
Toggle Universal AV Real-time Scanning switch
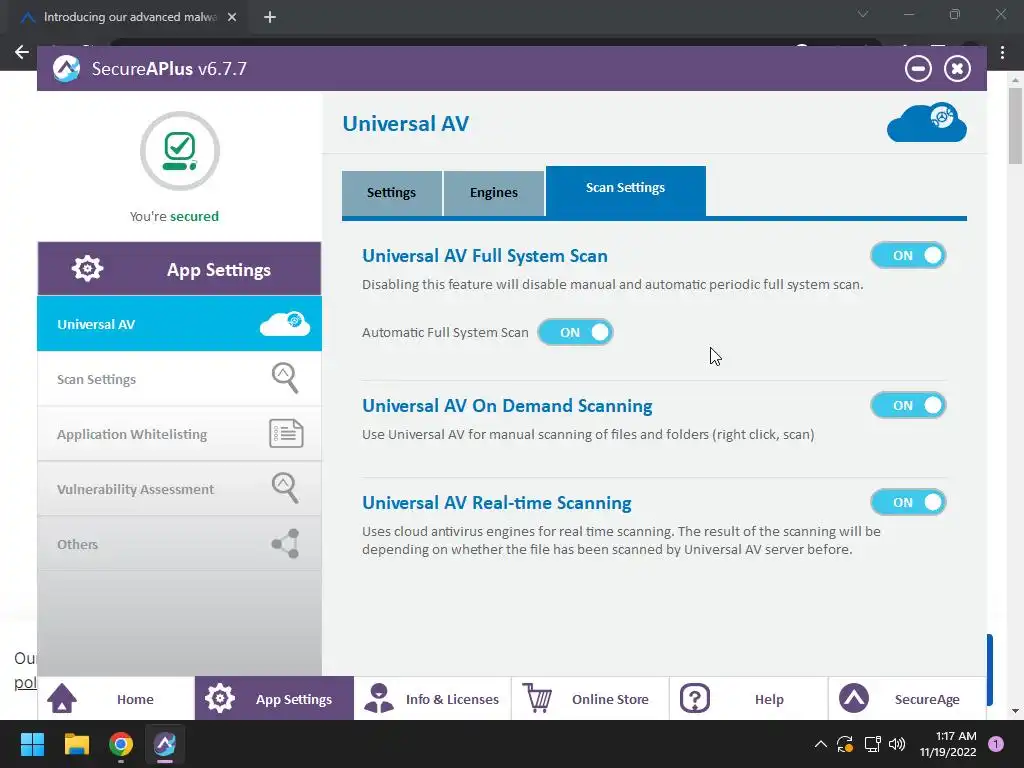point(908,502)
